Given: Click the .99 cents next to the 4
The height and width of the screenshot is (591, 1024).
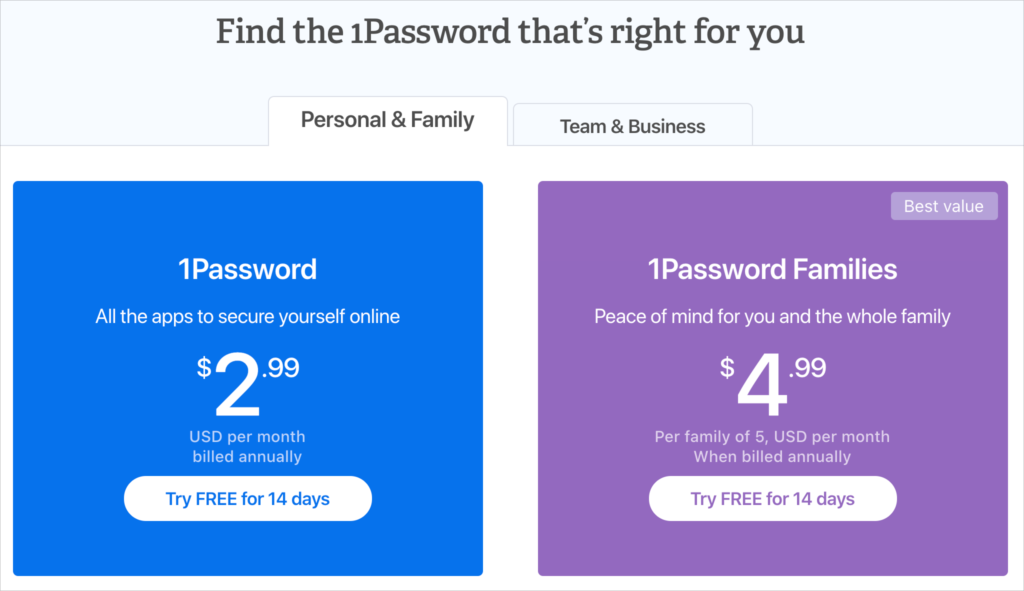Looking at the screenshot, I should pos(806,368).
